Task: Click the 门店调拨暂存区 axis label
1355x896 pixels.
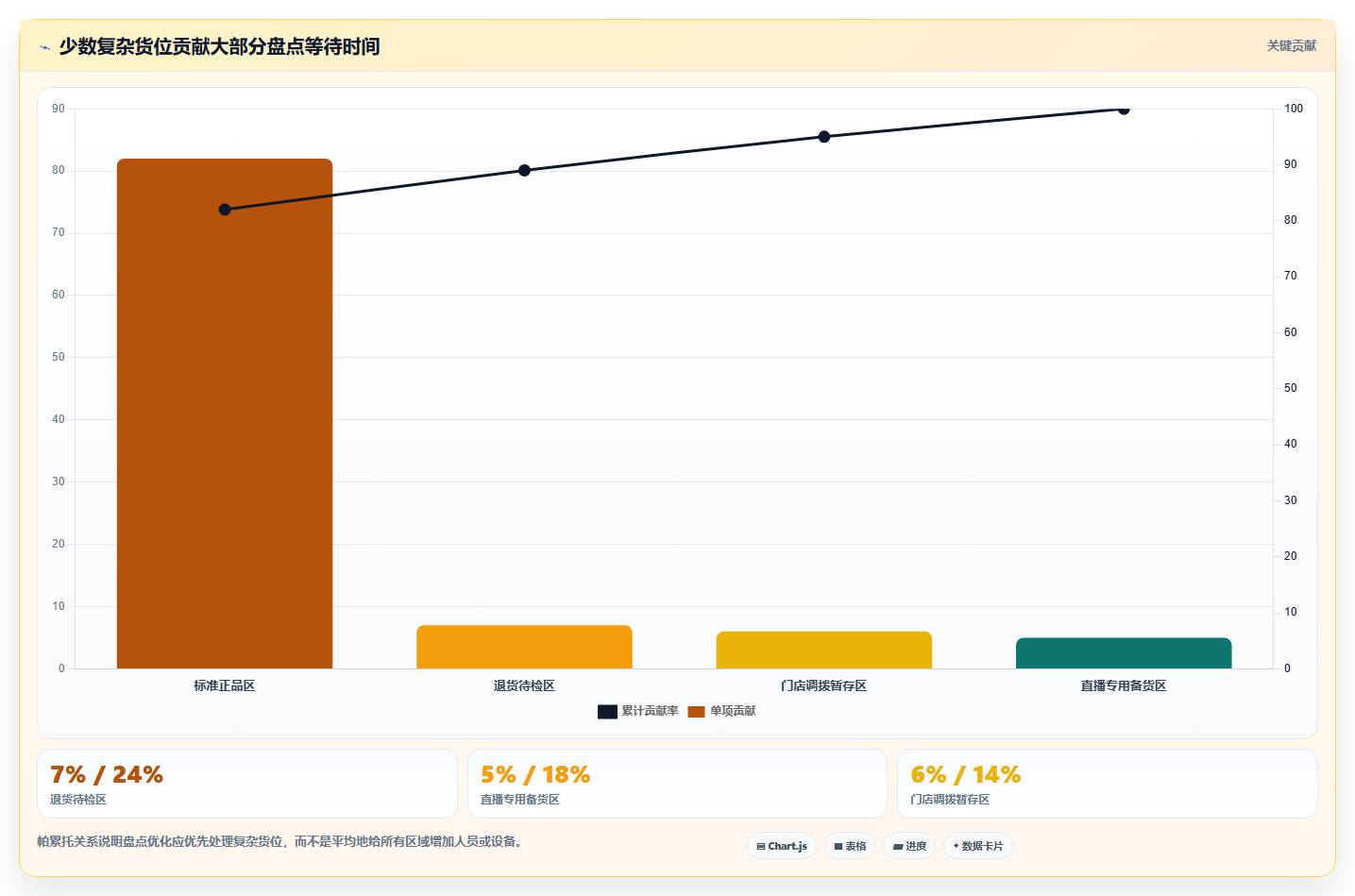Action: coord(824,685)
